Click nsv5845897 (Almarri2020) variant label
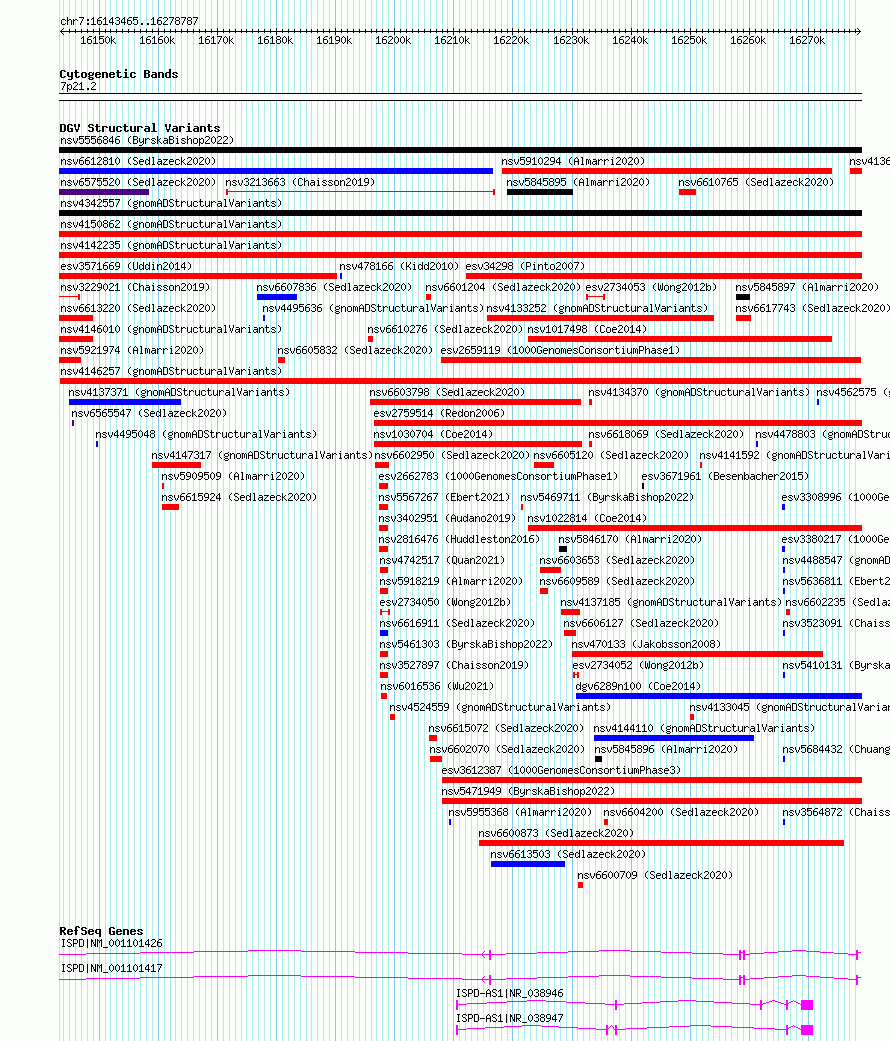Screen dimensions: 890x1041 click(807, 287)
